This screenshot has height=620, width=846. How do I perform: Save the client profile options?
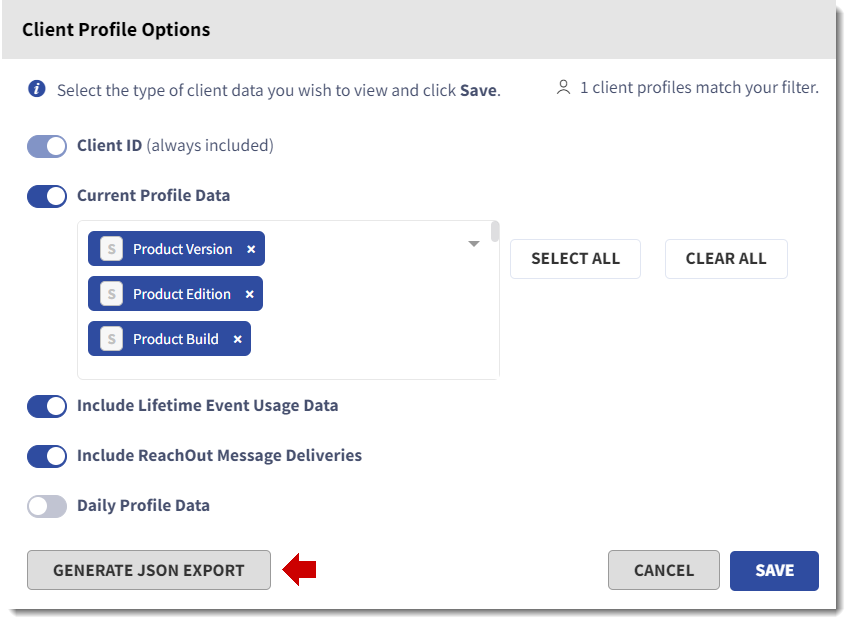click(774, 570)
